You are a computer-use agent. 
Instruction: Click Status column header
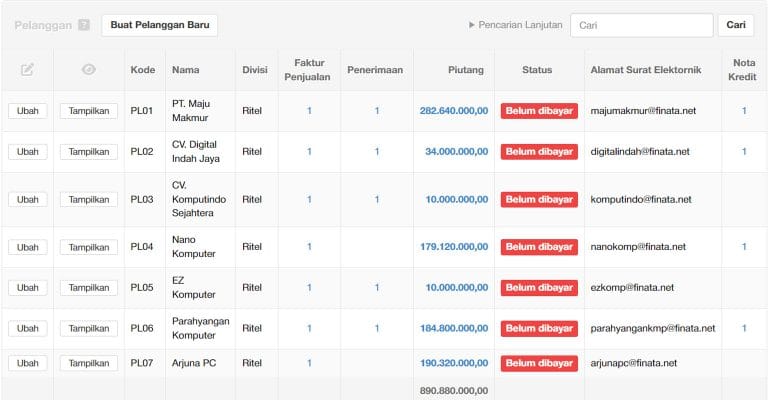pos(537,70)
